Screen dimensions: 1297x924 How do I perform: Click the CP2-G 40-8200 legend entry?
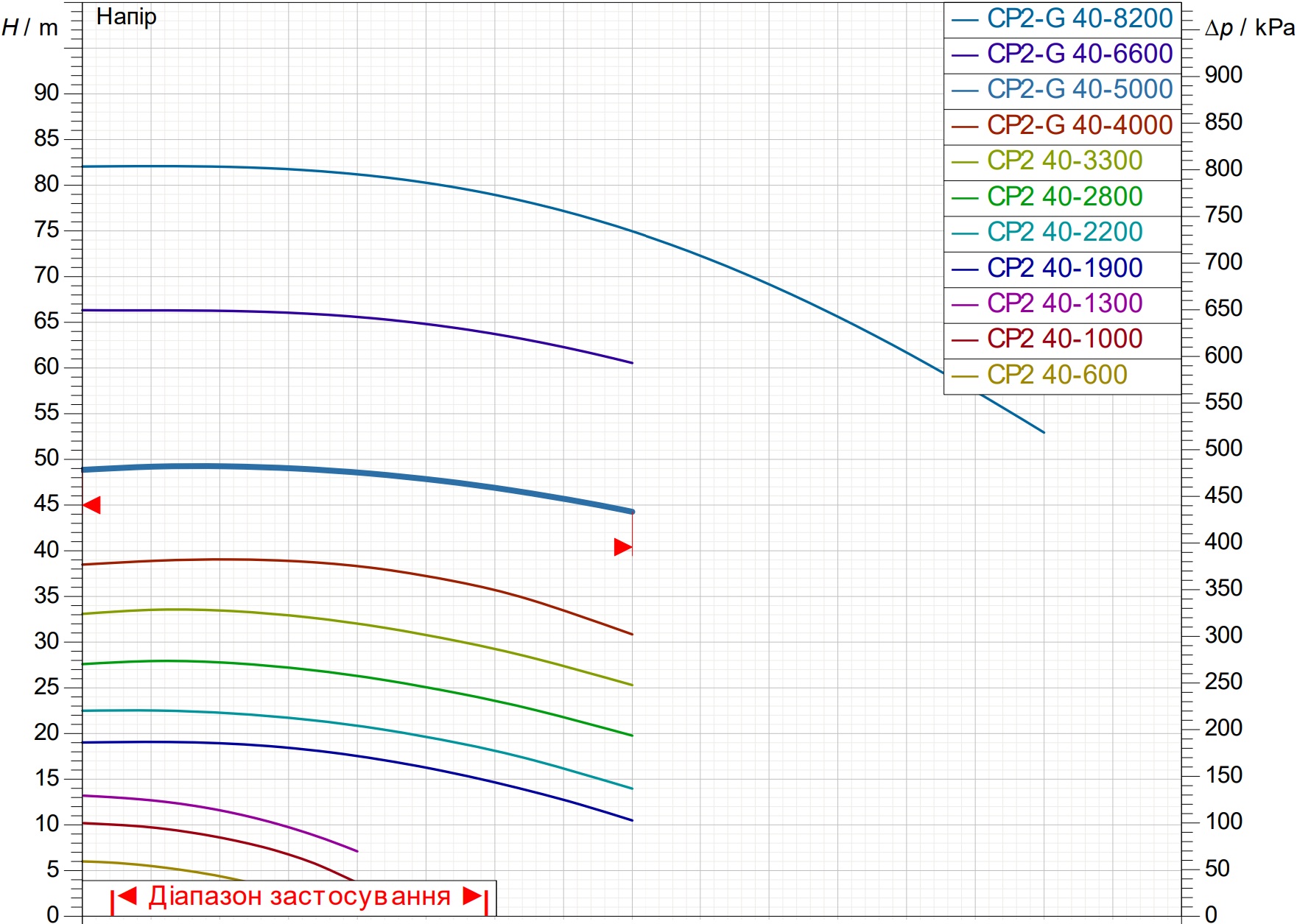(x=1062, y=19)
